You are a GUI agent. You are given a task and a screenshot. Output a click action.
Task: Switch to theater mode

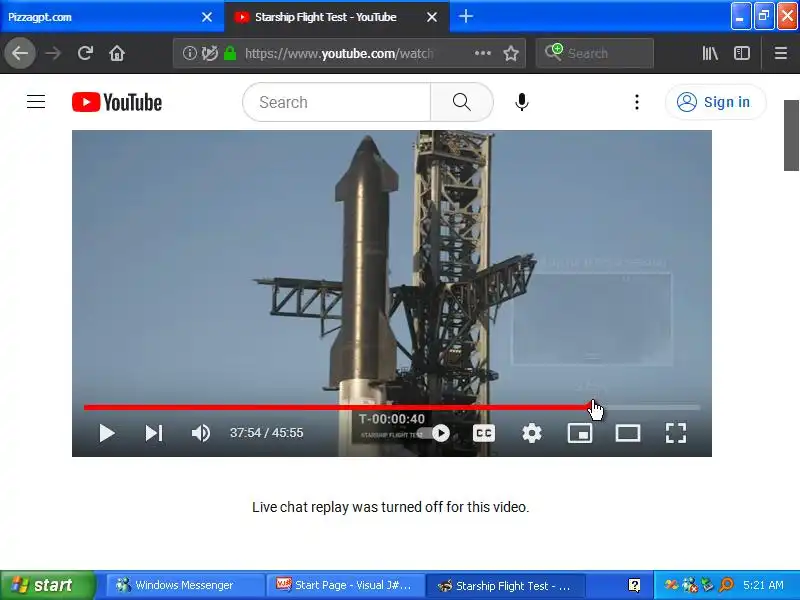pyautogui.click(x=628, y=433)
